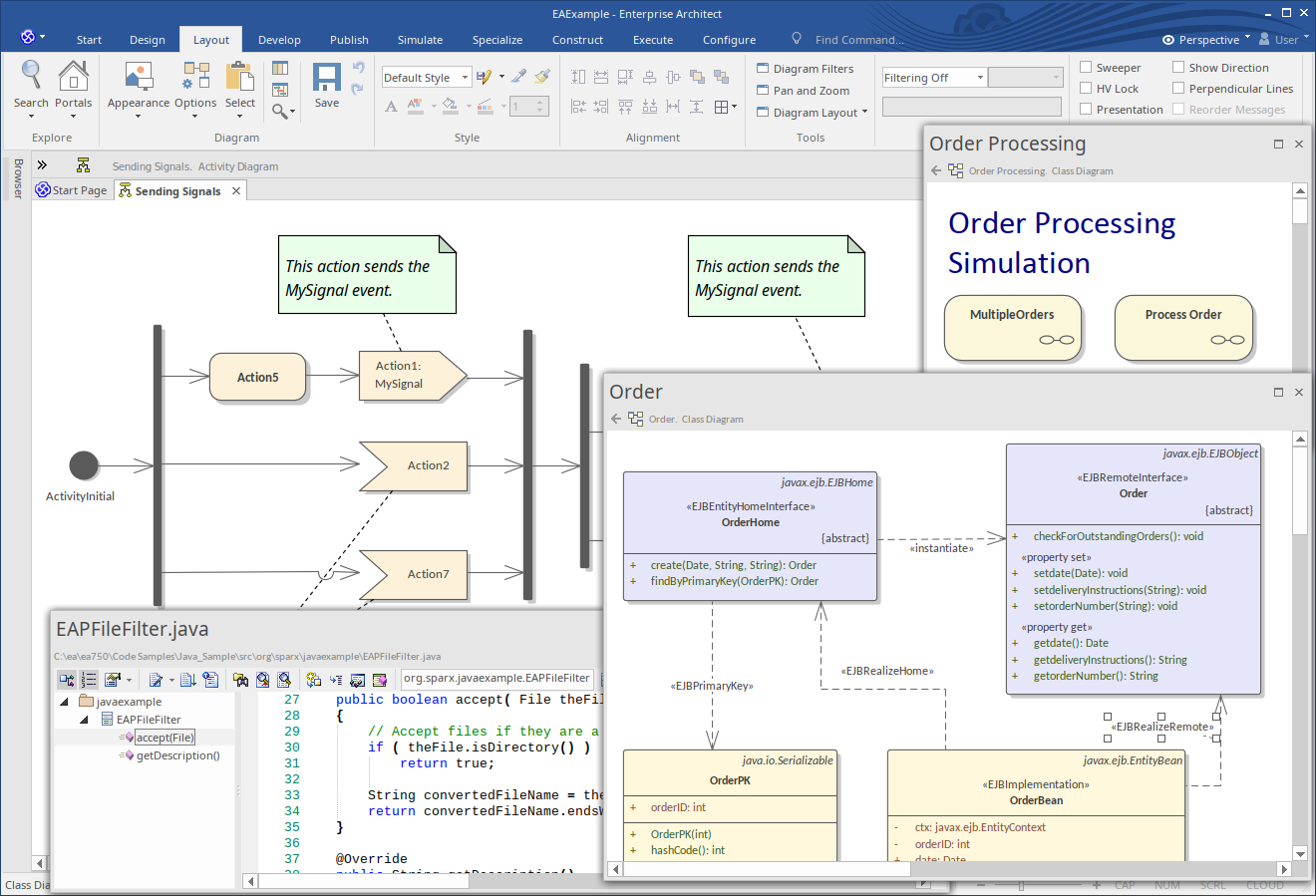This screenshot has height=896, width=1316.
Task: Open the Portals house icon
Action: 73,78
